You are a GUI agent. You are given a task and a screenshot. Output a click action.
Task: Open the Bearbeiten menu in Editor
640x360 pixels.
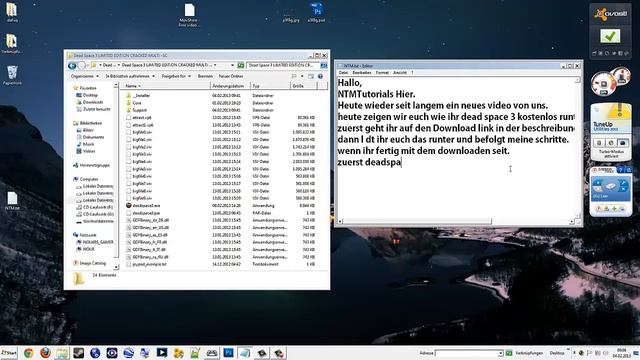362,73
